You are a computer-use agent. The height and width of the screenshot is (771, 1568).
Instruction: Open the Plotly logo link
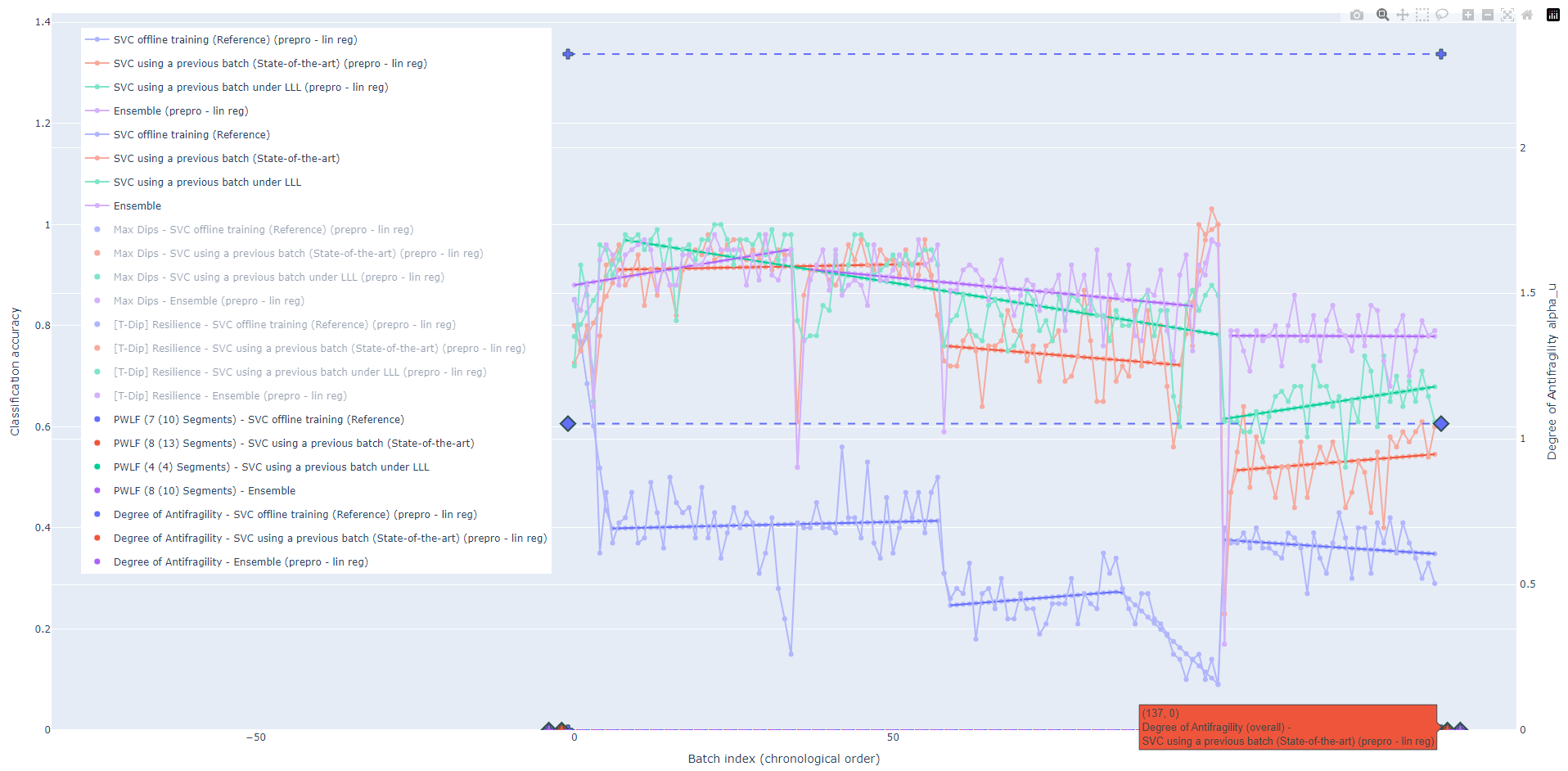click(x=1553, y=15)
